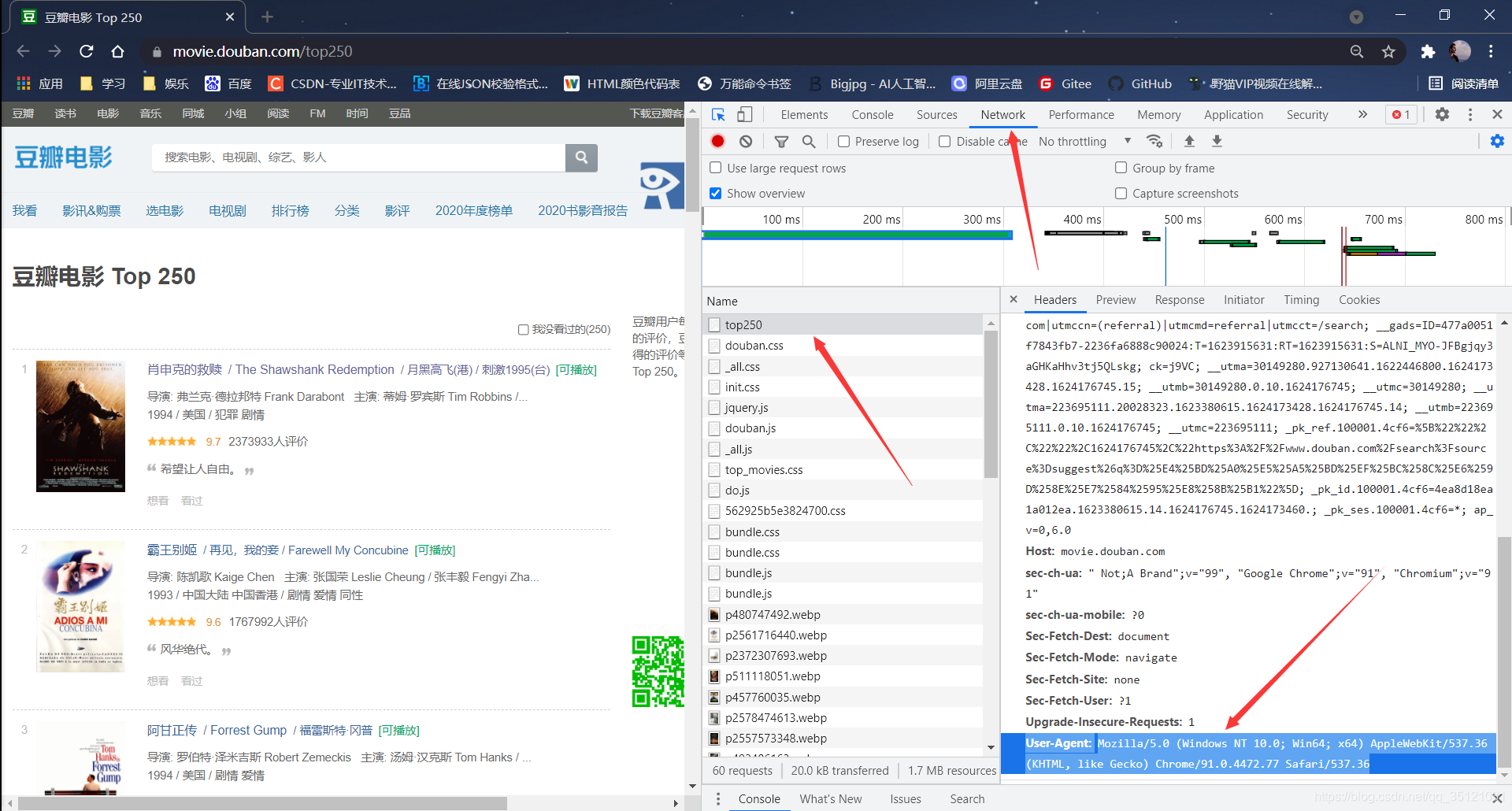1512x811 pixels.
Task: Open the No throttling dropdown
Action: coord(1084,141)
